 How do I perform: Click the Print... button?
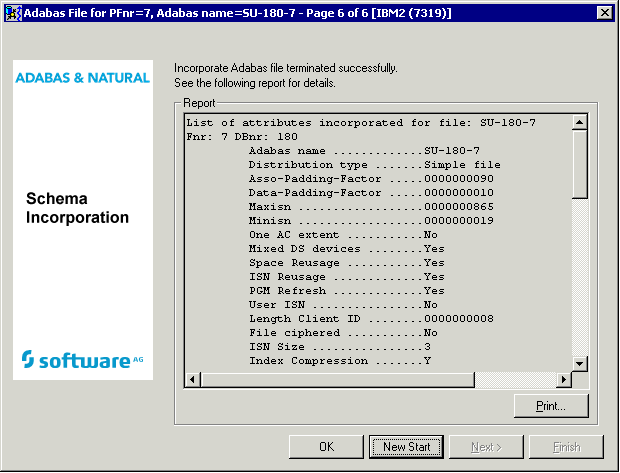pos(550,406)
